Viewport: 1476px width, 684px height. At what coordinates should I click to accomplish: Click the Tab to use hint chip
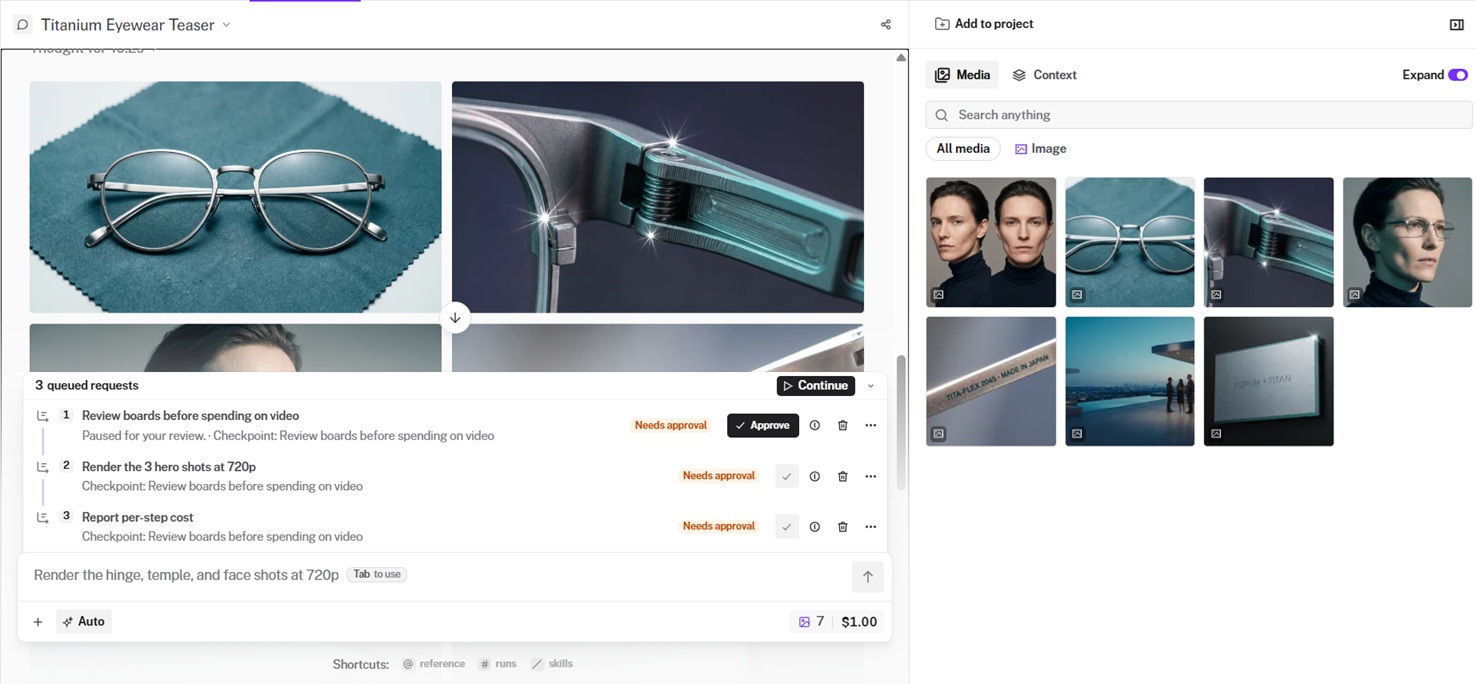coord(377,575)
